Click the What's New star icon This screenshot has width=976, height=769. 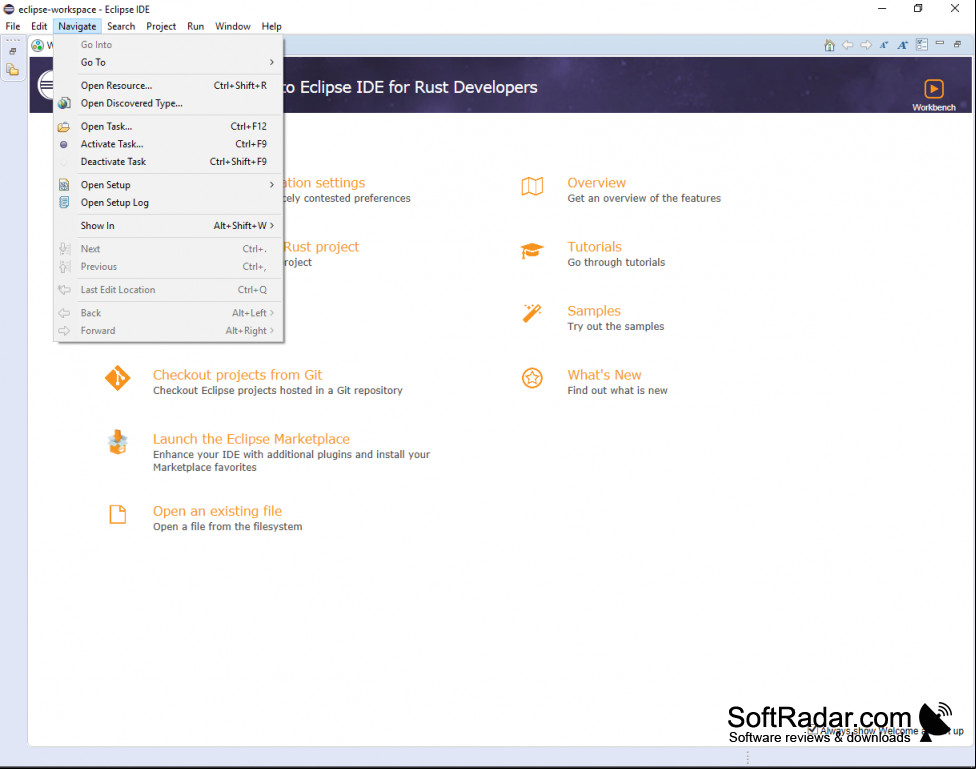coord(532,378)
